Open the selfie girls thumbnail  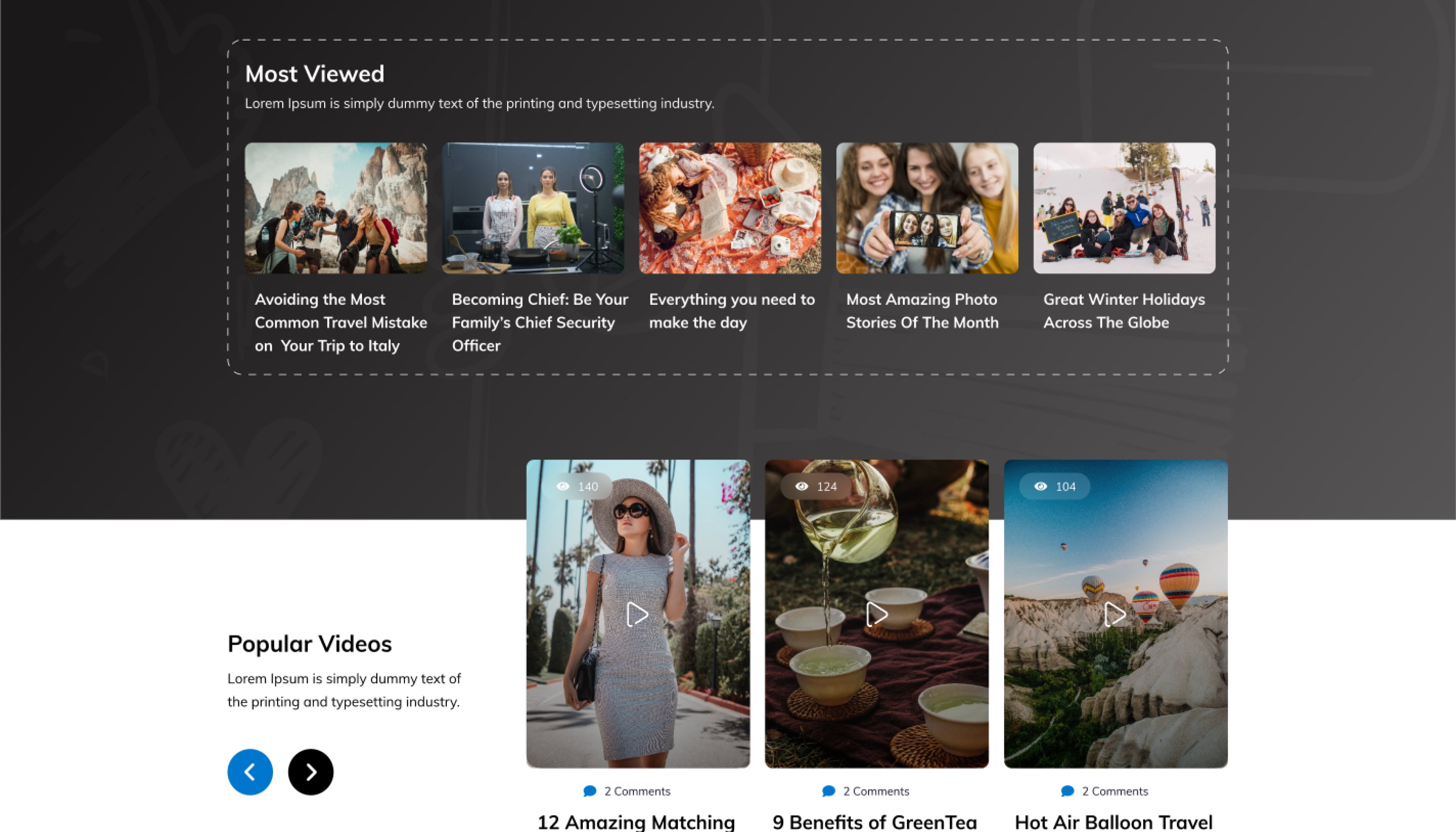[927, 208]
